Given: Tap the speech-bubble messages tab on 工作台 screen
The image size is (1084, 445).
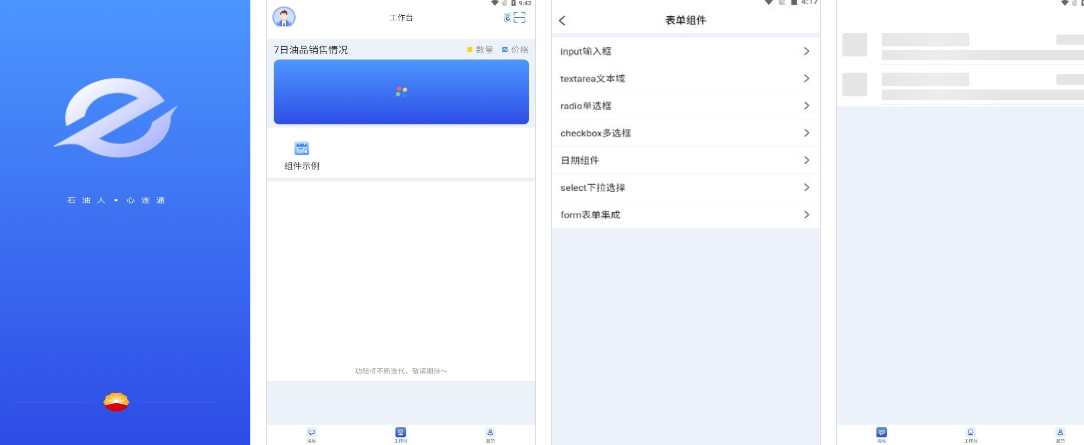Looking at the screenshot, I should point(312,433).
